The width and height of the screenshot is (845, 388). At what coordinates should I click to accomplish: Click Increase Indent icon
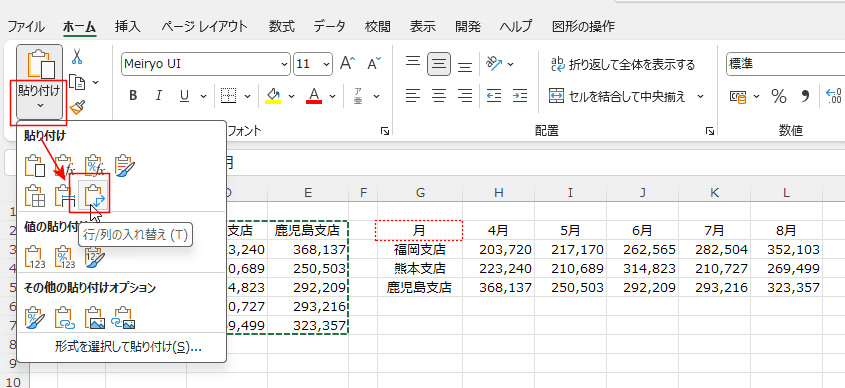tap(520, 96)
